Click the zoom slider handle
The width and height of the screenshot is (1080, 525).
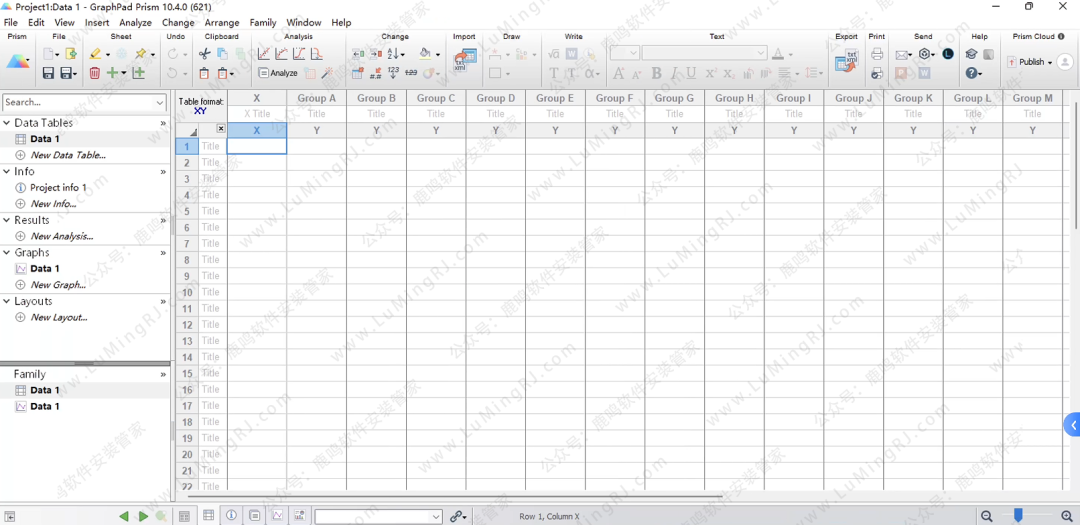(1018, 516)
